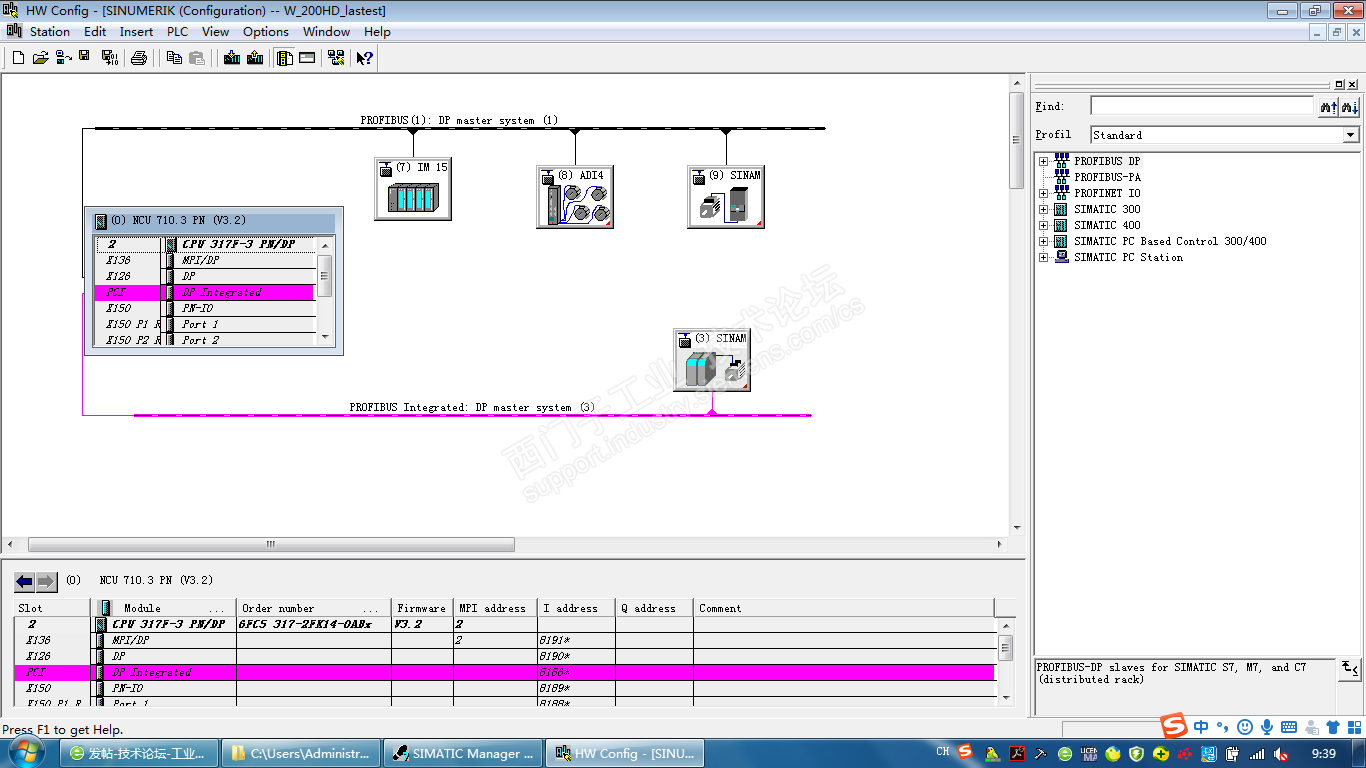Click the HW Config taskbar button
Viewport: 1366px width, 768px height.
[x=624, y=753]
